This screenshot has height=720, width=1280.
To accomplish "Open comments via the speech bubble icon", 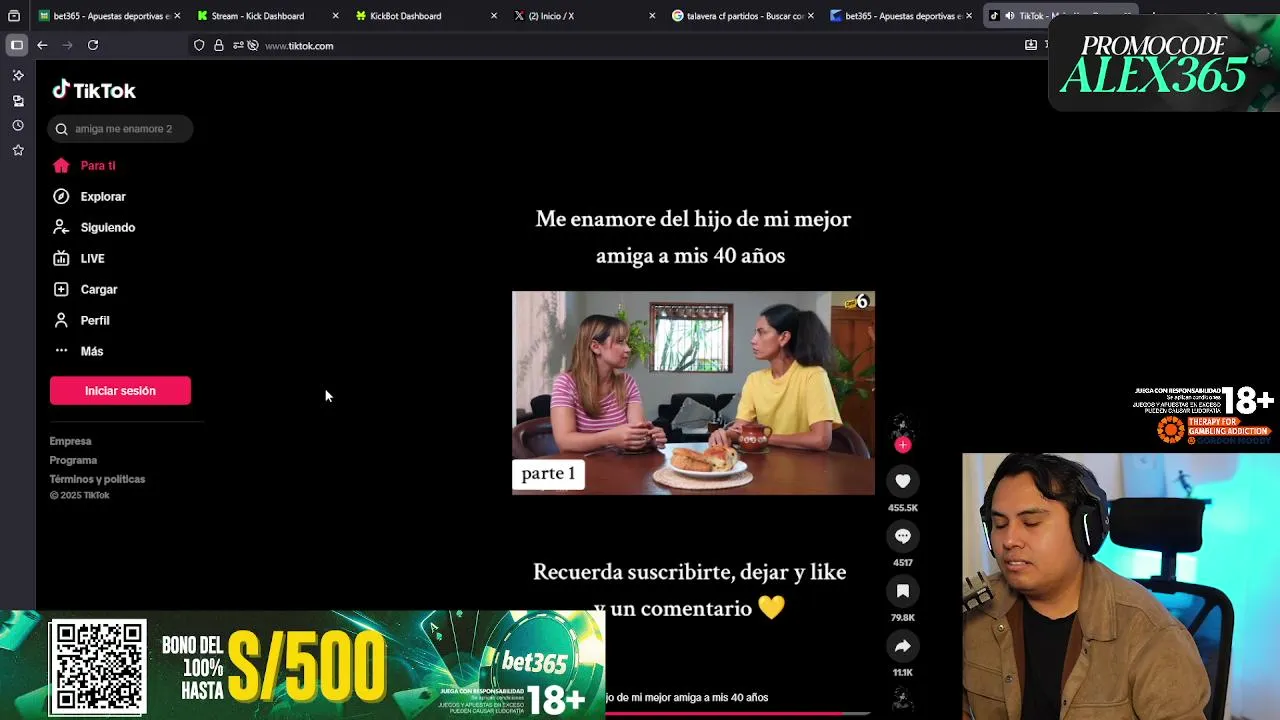I will click(902, 536).
